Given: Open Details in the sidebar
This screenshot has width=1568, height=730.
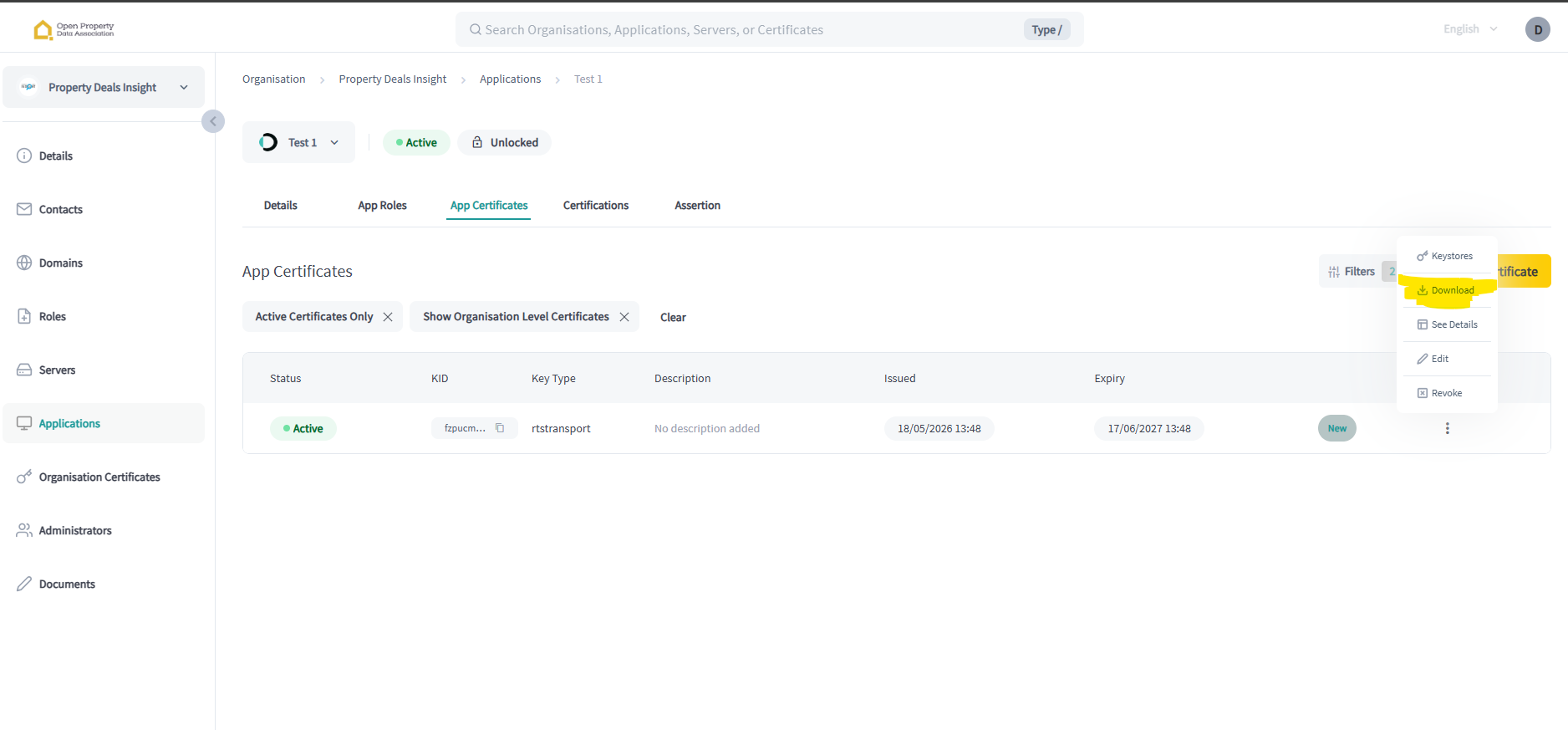Looking at the screenshot, I should (104, 156).
